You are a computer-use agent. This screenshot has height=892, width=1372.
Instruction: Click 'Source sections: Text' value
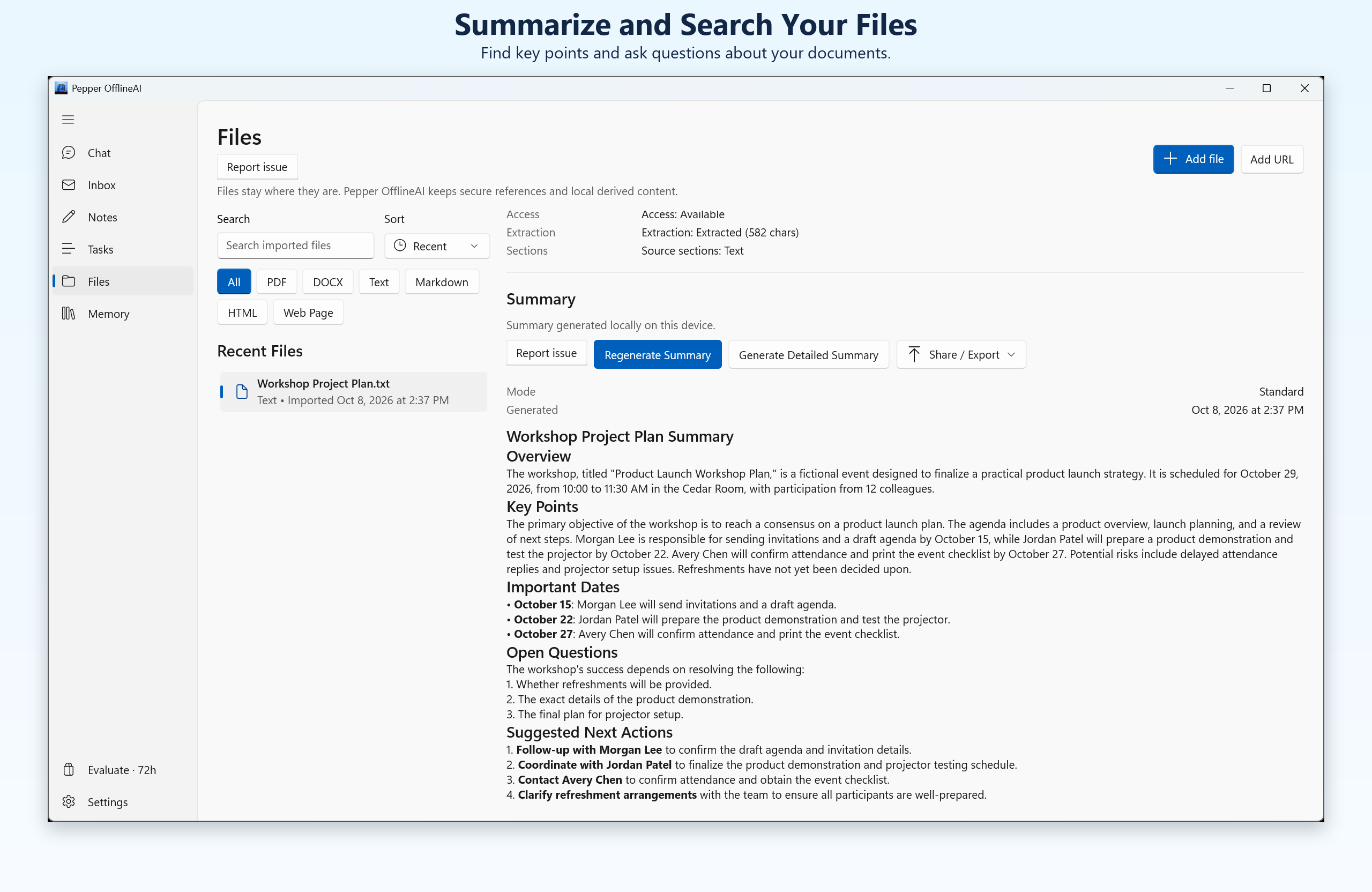pos(692,250)
